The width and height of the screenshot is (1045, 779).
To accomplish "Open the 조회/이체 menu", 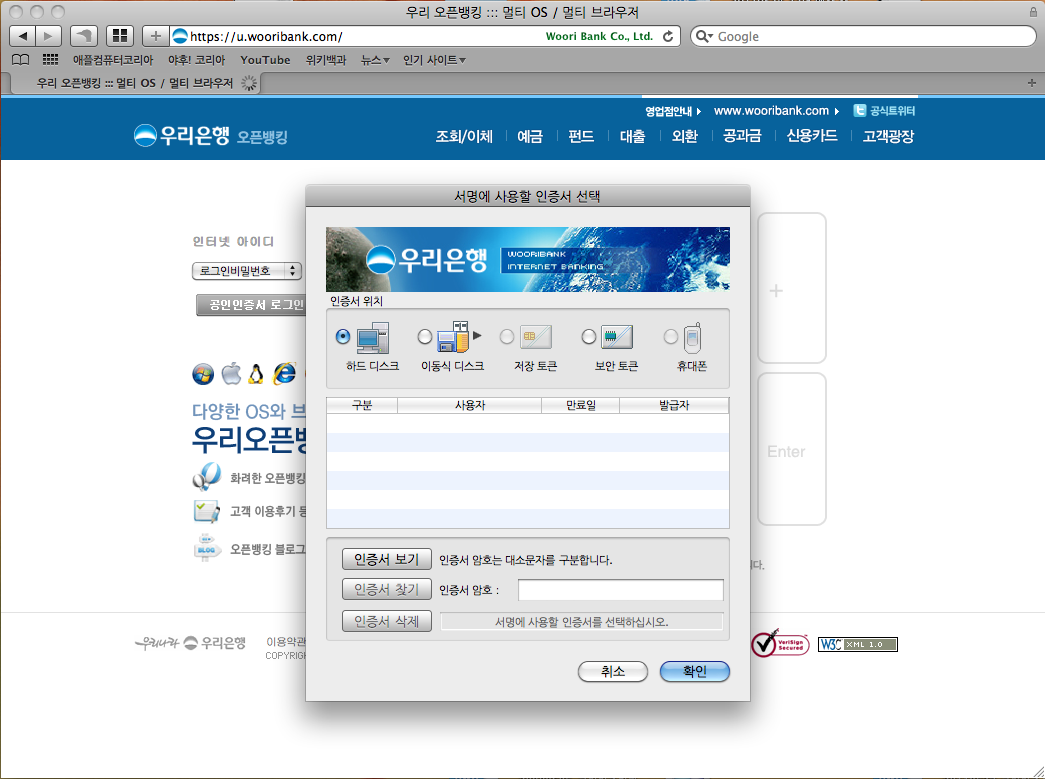I will coord(464,136).
